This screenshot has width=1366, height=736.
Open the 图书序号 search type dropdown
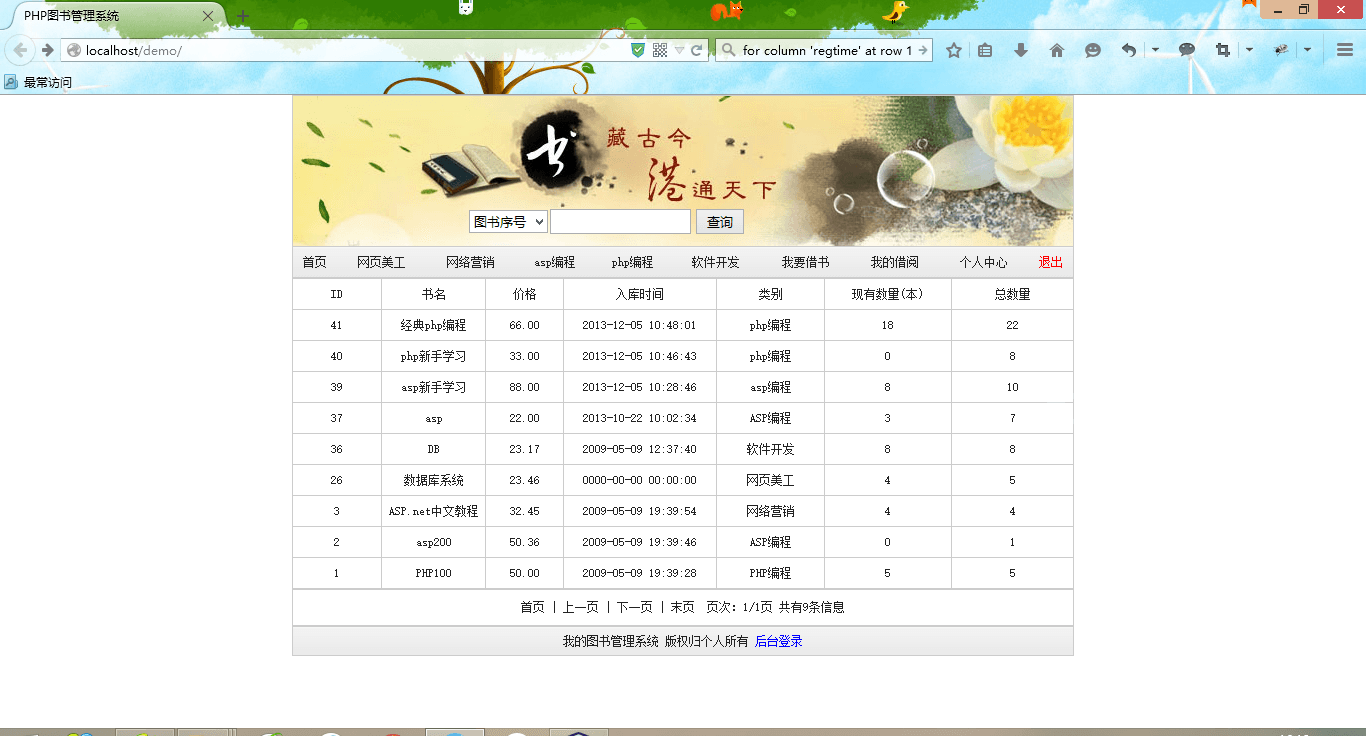(x=508, y=222)
